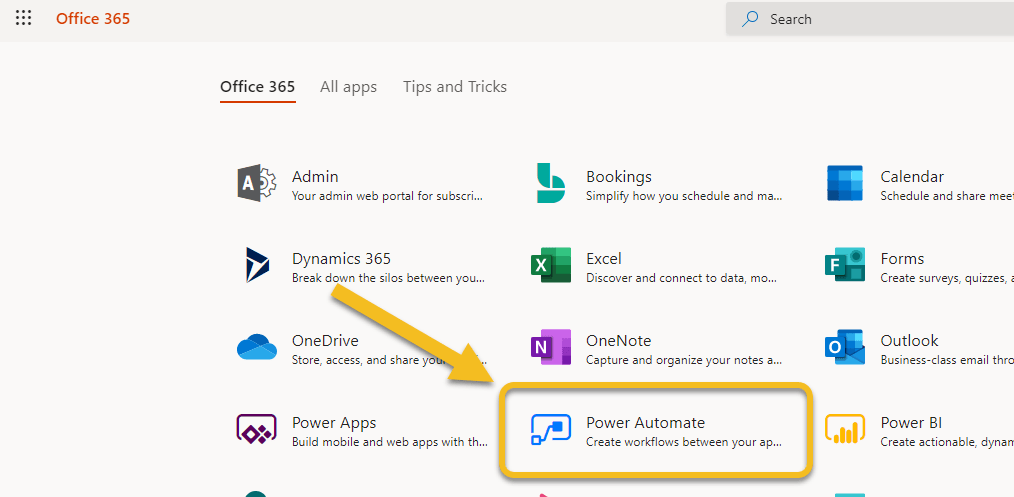Click the Forms app icon
This screenshot has height=497, width=1014.
(x=845, y=265)
